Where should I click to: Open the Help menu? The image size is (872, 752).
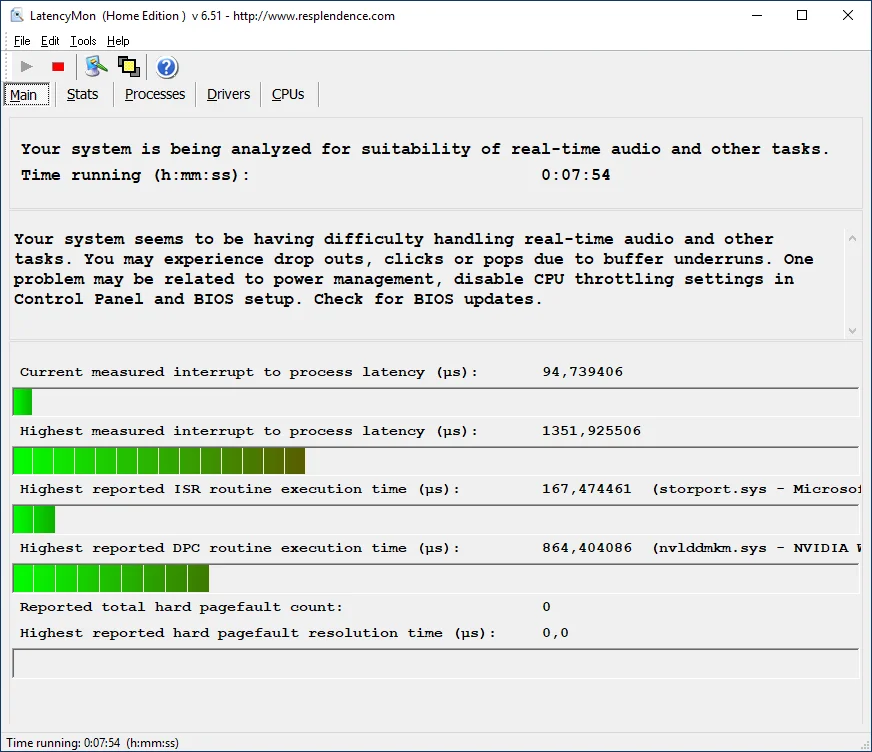(x=118, y=41)
